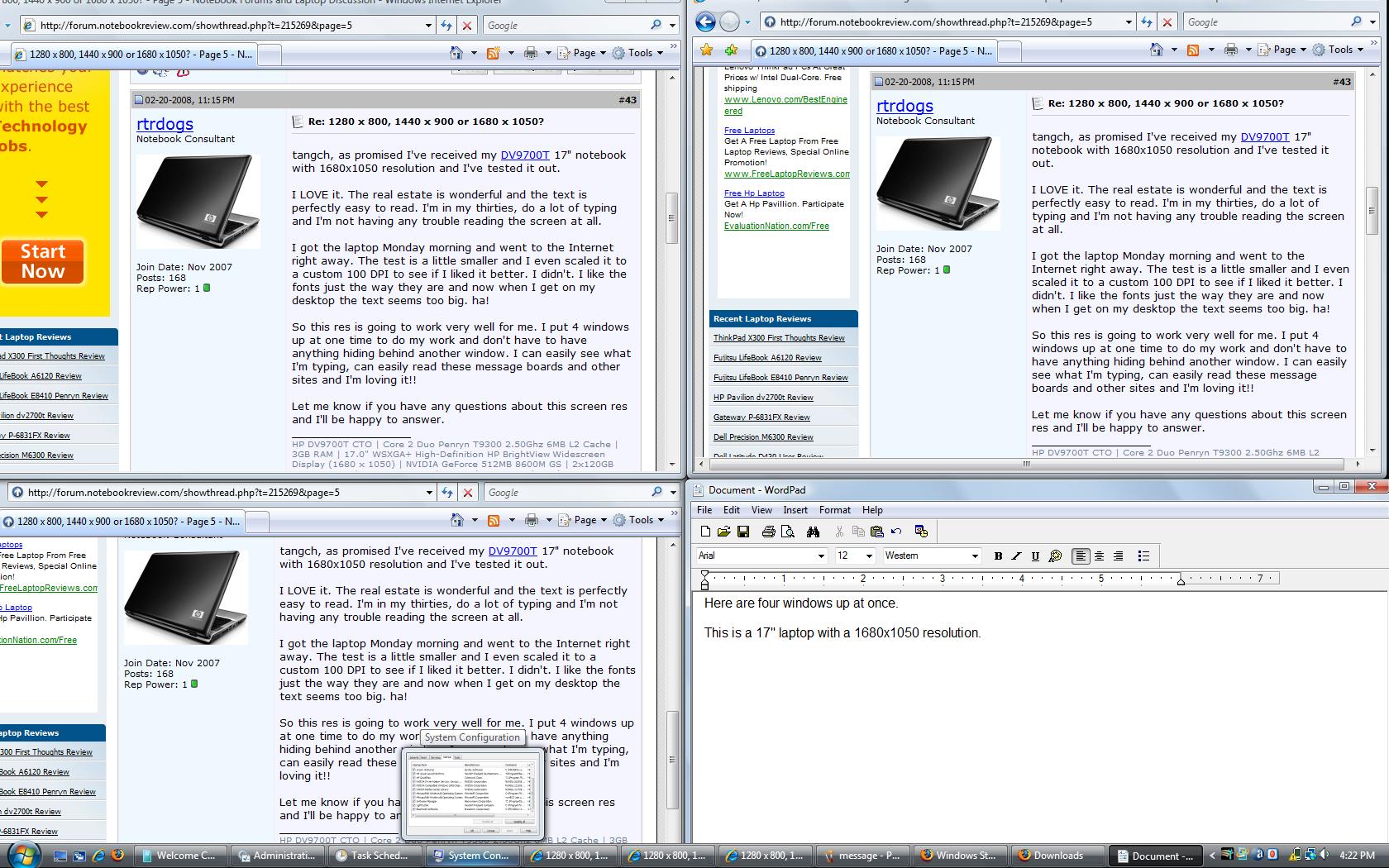Screen dimensions: 1389x868
Task: Toggle Underline formatting in WordPad
Action: pos(1035,556)
